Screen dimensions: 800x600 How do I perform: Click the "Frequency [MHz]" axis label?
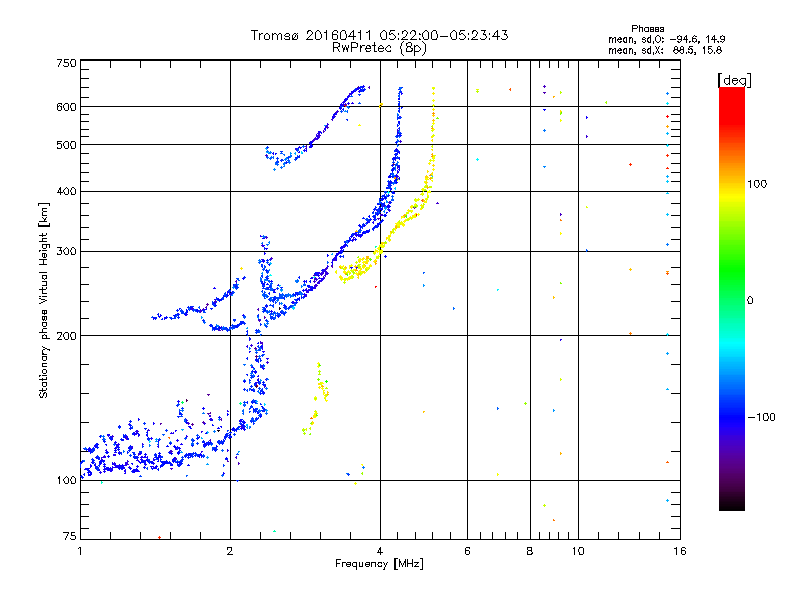pos(379,563)
